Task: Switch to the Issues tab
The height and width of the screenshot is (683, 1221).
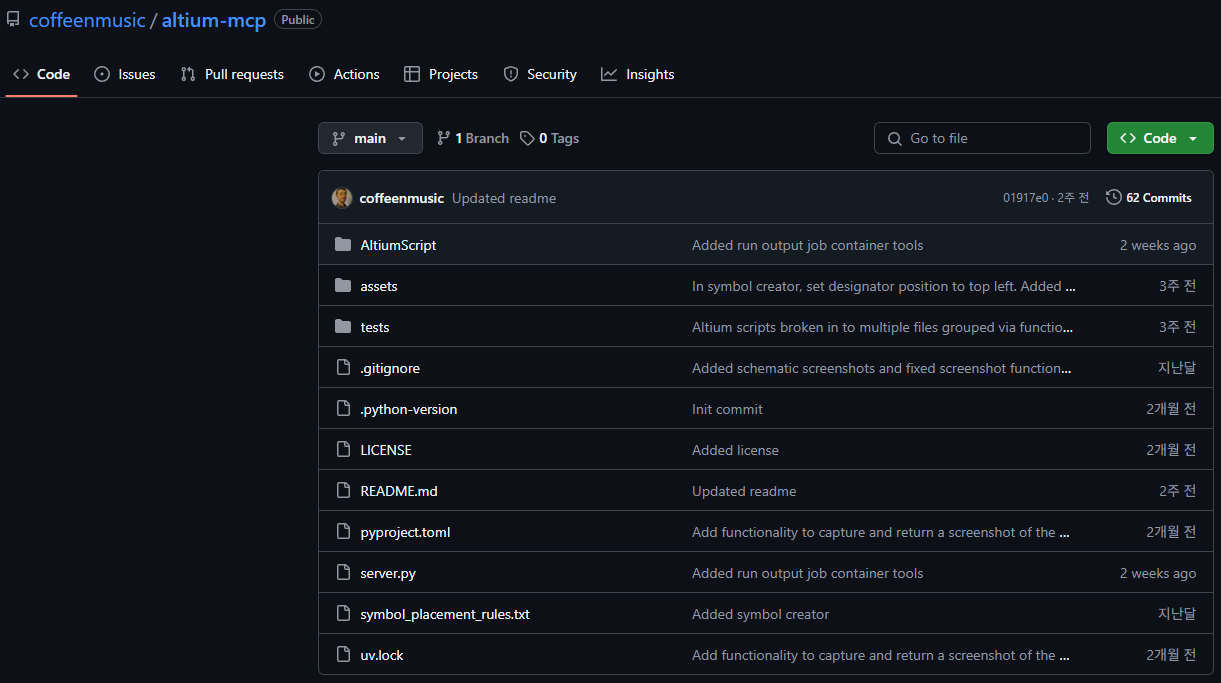Action: click(125, 74)
